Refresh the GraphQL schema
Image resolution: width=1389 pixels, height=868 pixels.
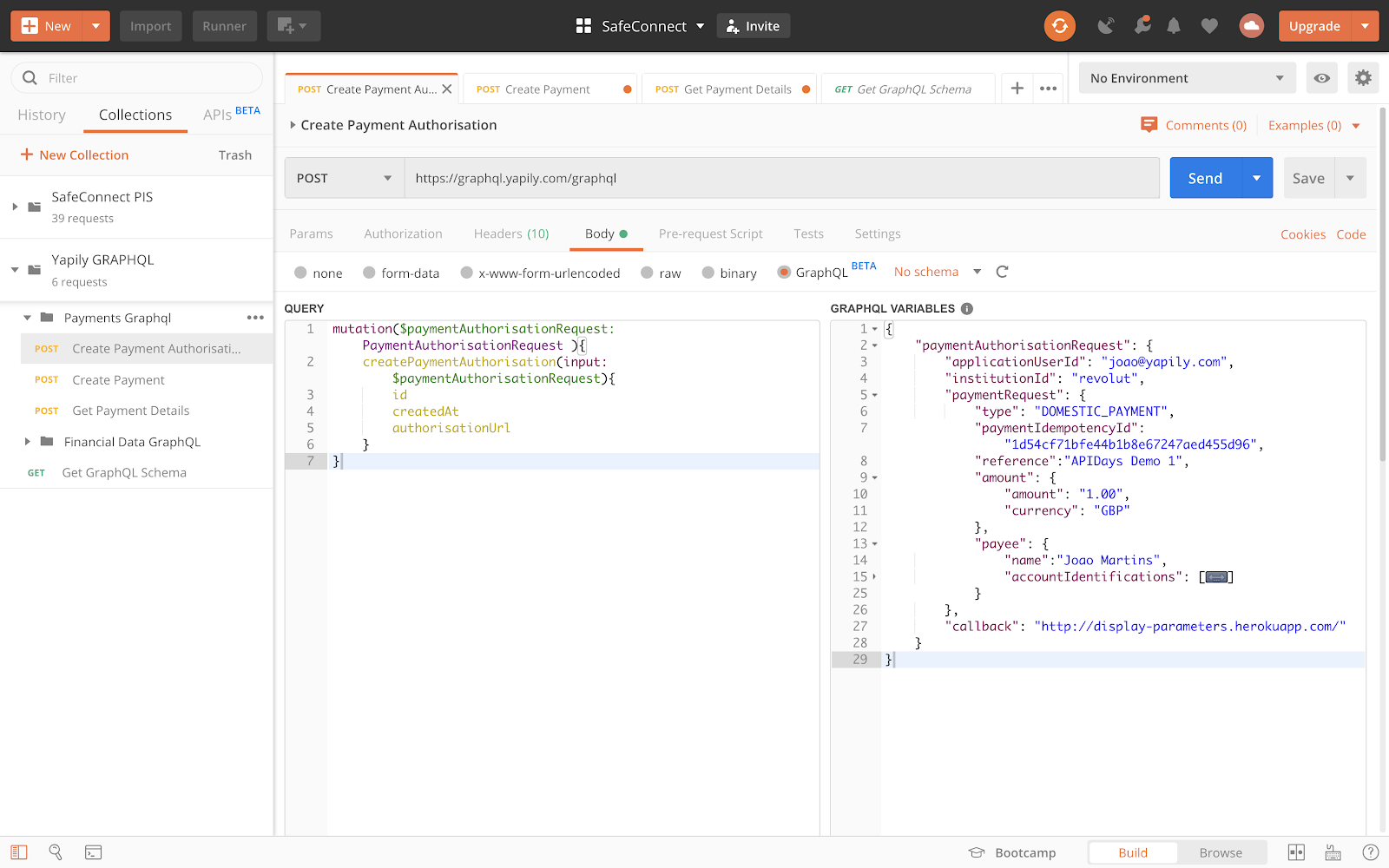click(1002, 272)
